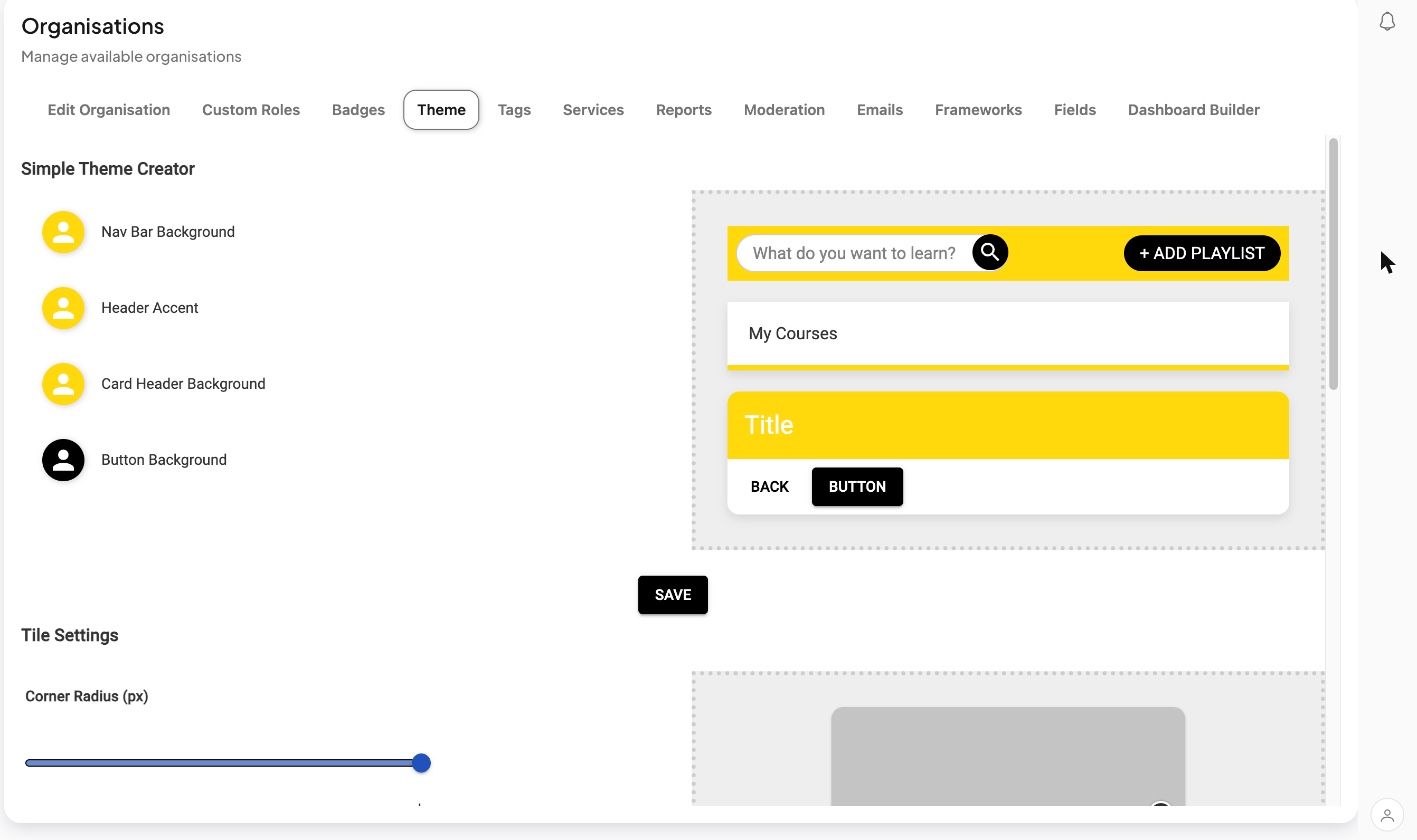Focus the 'What do you want to learn?' field
The image size is (1417, 840).
pos(856,253)
